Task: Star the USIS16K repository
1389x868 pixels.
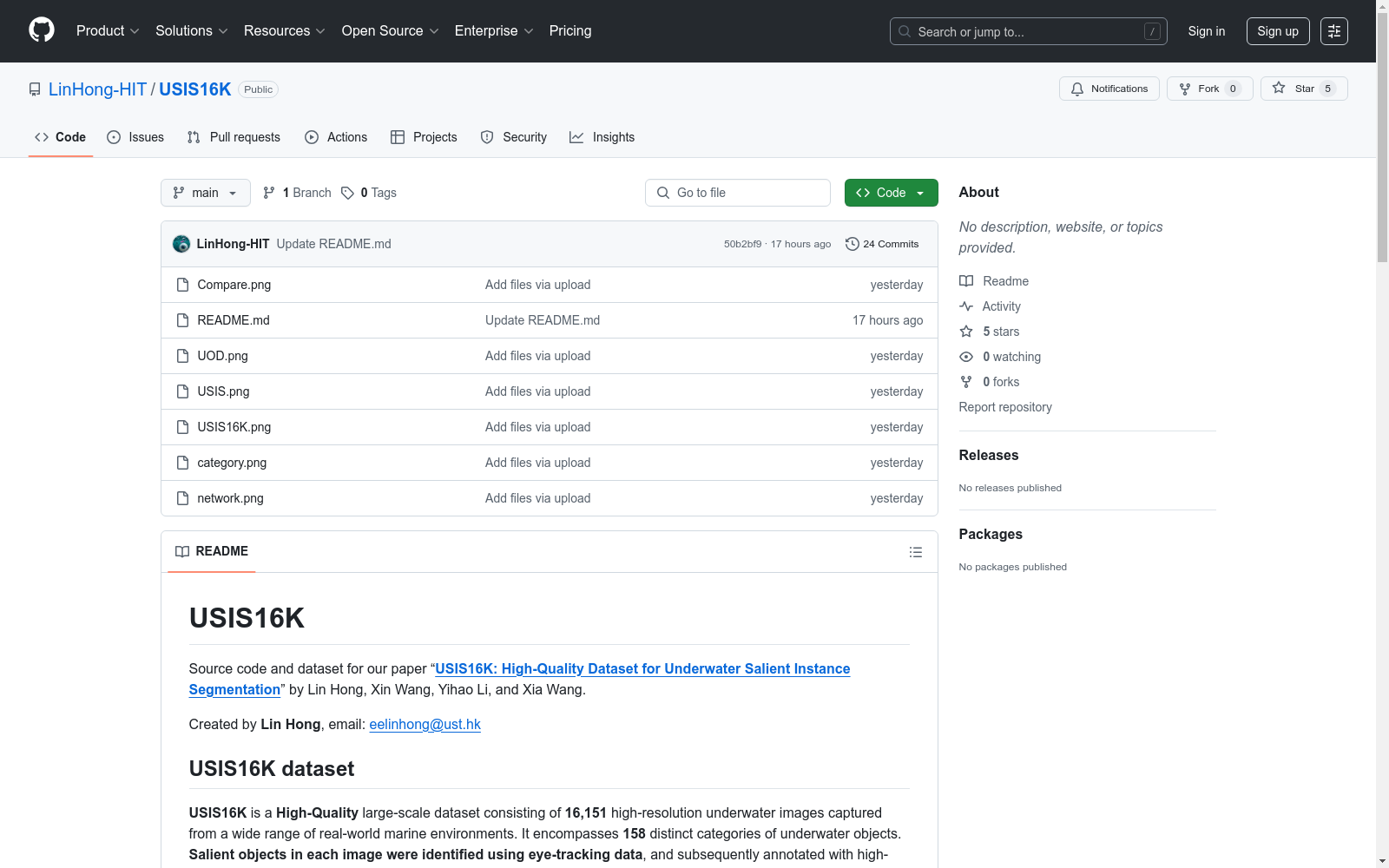Action: 1302,89
